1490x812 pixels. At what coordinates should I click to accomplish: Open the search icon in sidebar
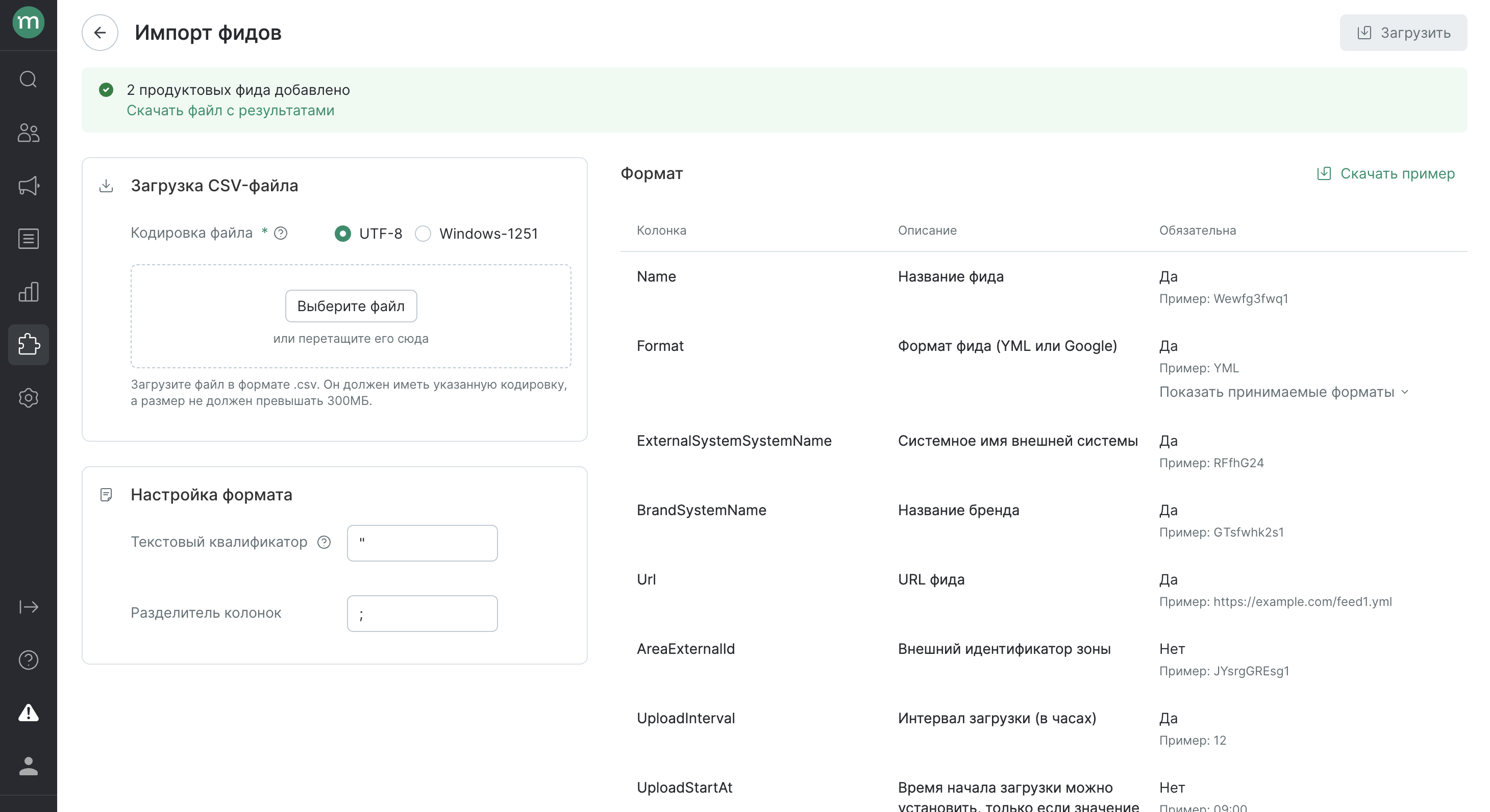[29, 79]
